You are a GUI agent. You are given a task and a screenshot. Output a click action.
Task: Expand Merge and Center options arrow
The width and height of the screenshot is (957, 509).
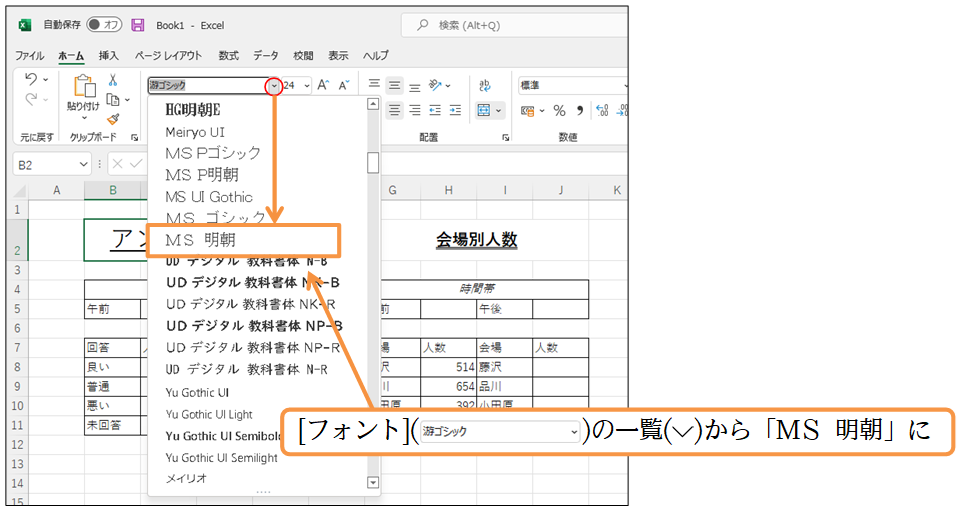click(498, 110)
